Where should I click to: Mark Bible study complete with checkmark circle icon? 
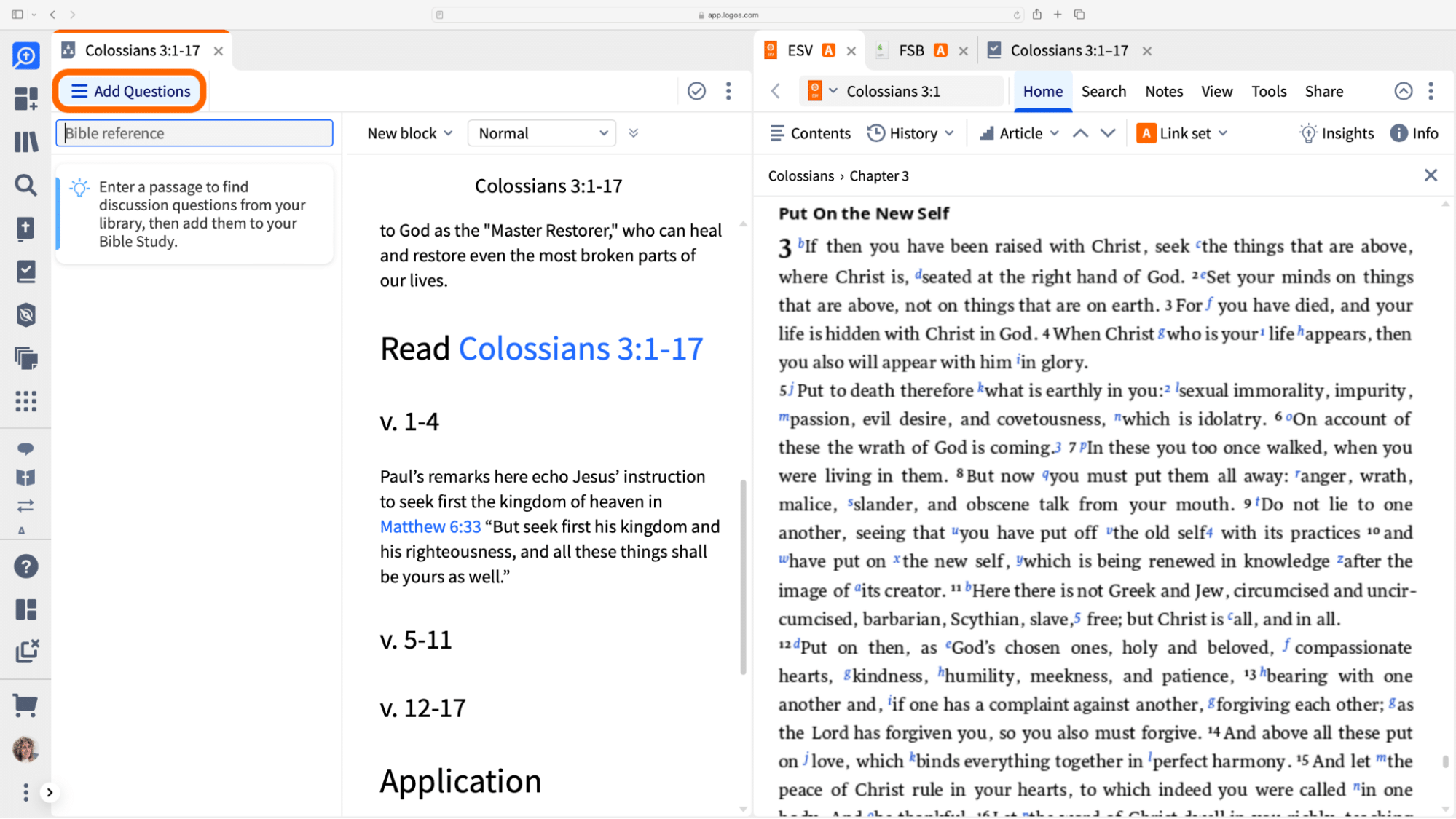tap(696, 91)
